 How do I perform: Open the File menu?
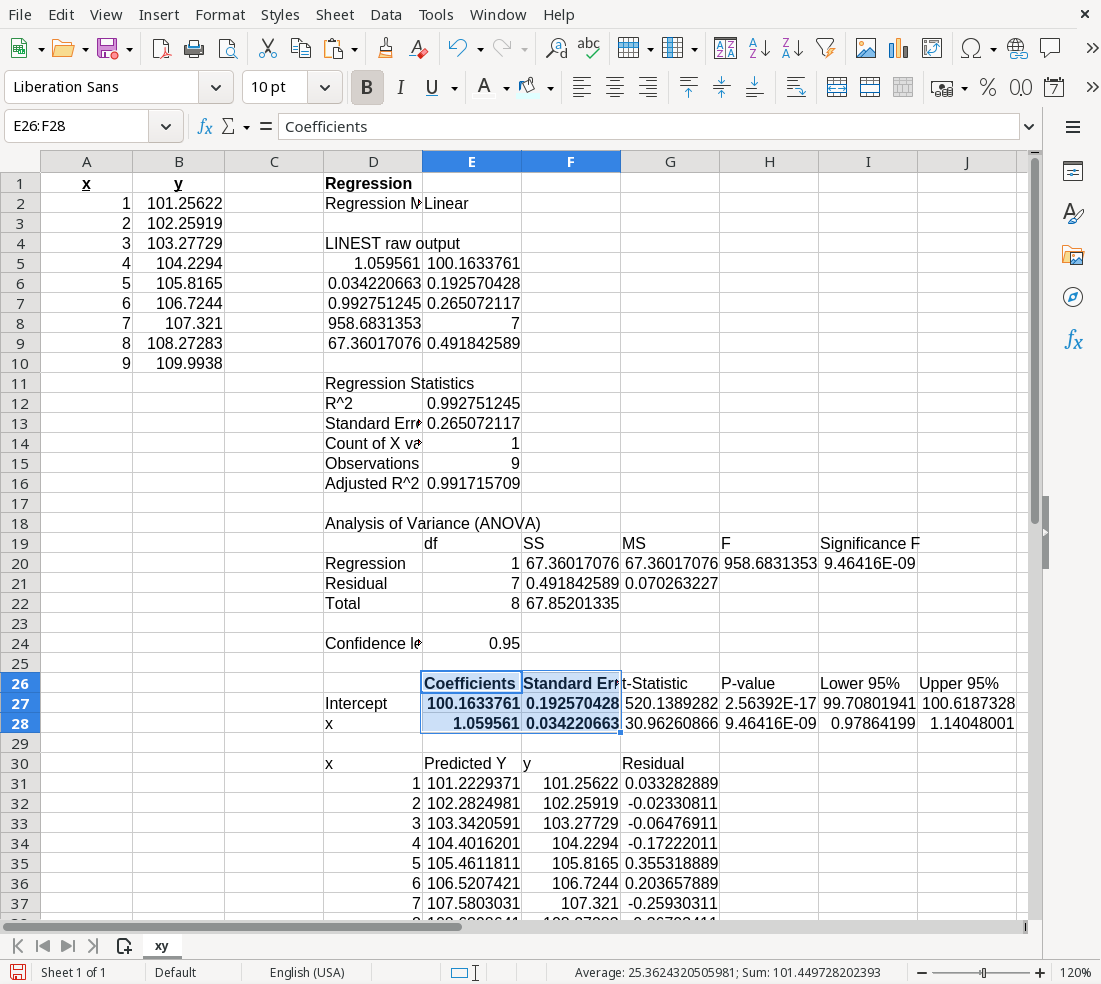point(20,15)
